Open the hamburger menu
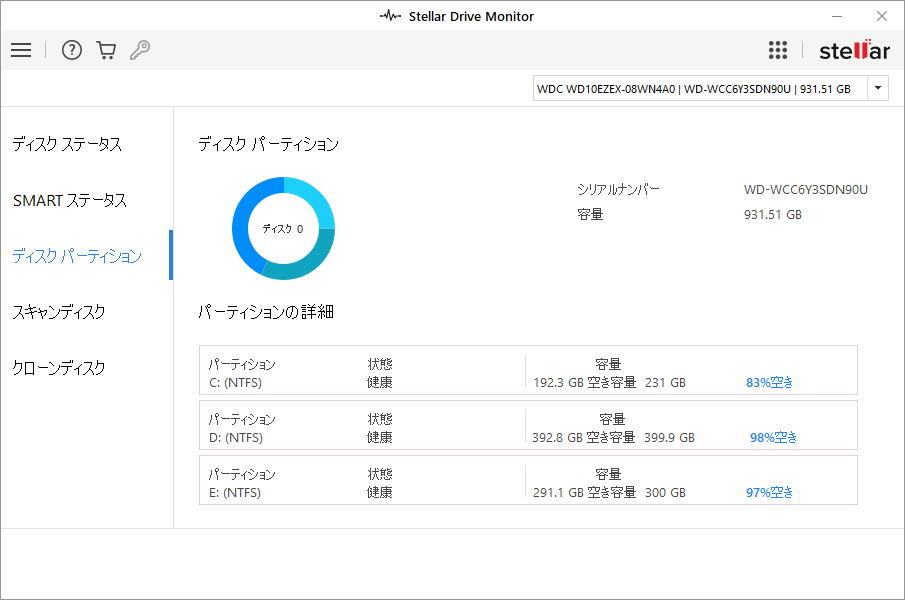Image resolution: width=905 pixels, height=600 pixels. tap(21, 50)
